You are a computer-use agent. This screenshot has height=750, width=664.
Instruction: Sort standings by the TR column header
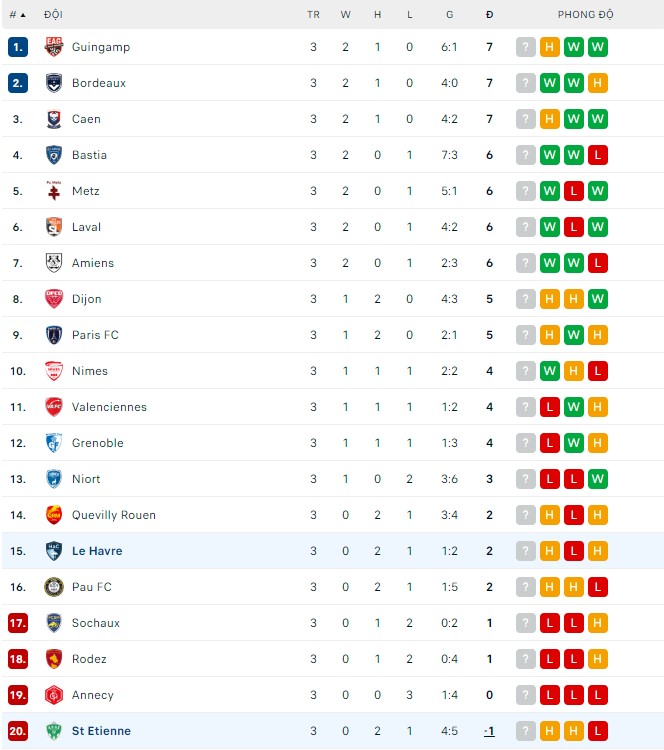tap(313, 15)
